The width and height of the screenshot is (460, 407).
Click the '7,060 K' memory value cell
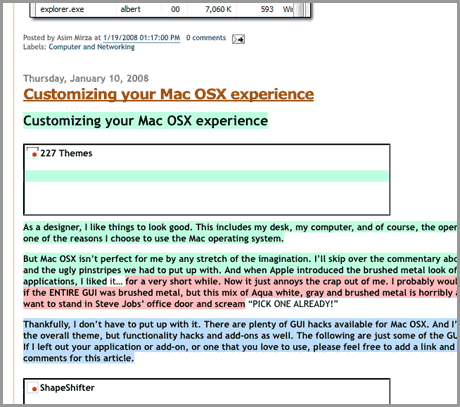point(218,9)
